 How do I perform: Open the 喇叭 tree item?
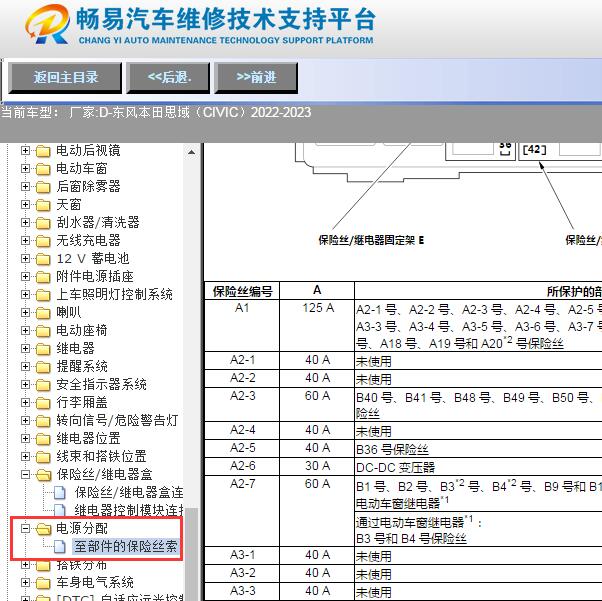(x=69, y=313)
